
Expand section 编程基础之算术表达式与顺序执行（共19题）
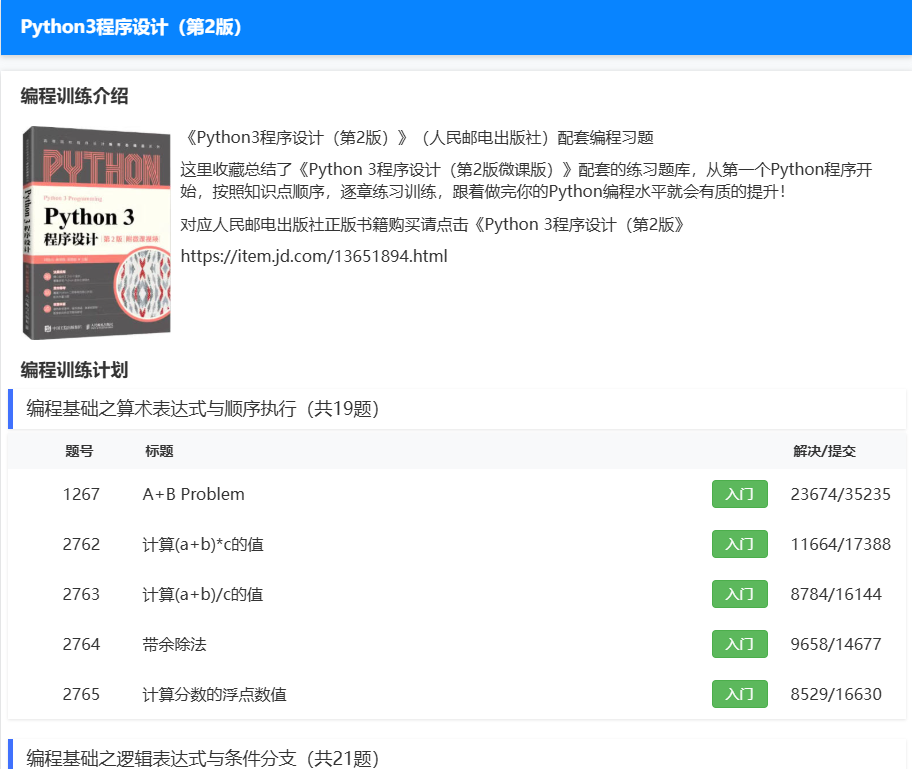457,409
